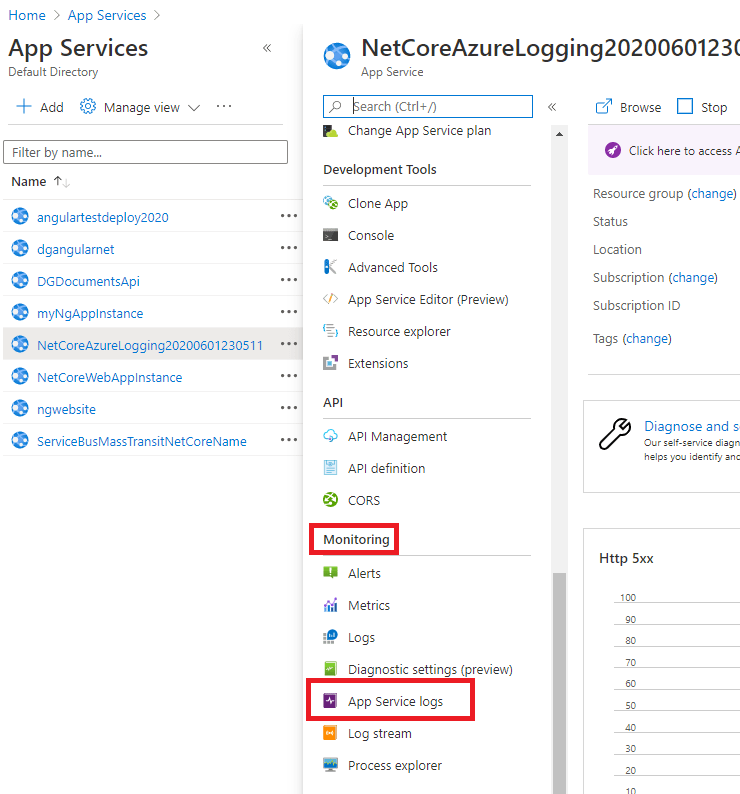This screenshot has width=740, height=794.
Task: Open more options for ngwebsite
Action: click(289, 409)
